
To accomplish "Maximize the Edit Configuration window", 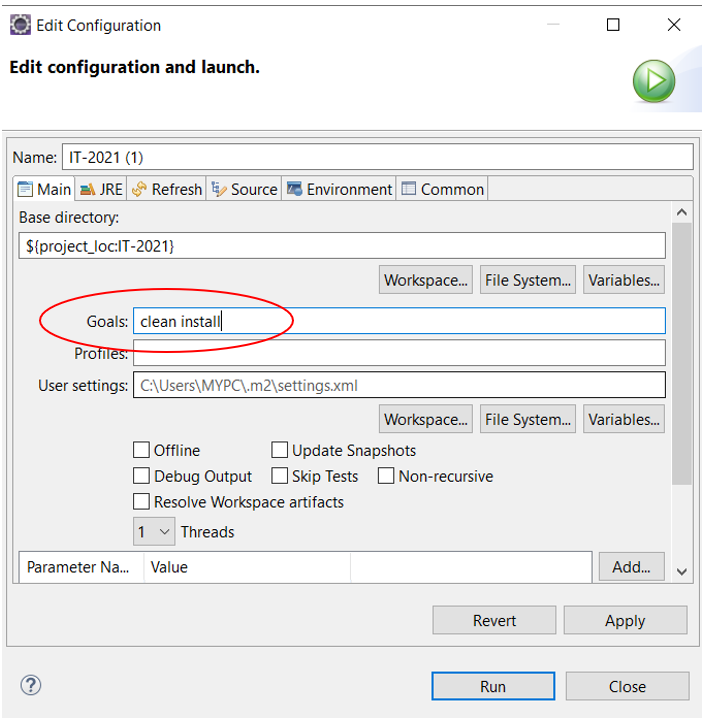I will pos(613,24).
